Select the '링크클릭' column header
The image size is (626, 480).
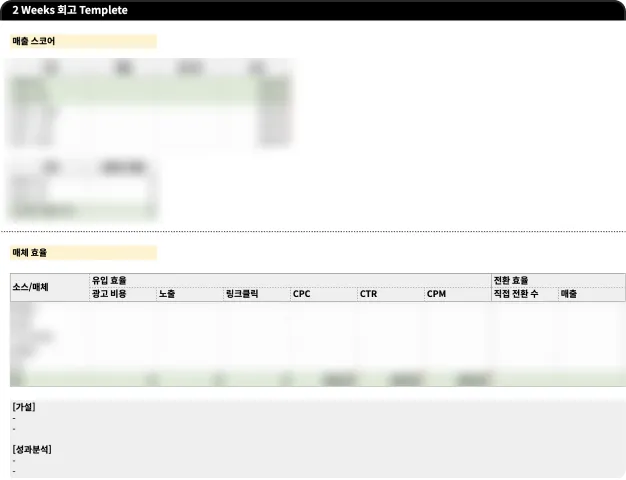[257, 294]
